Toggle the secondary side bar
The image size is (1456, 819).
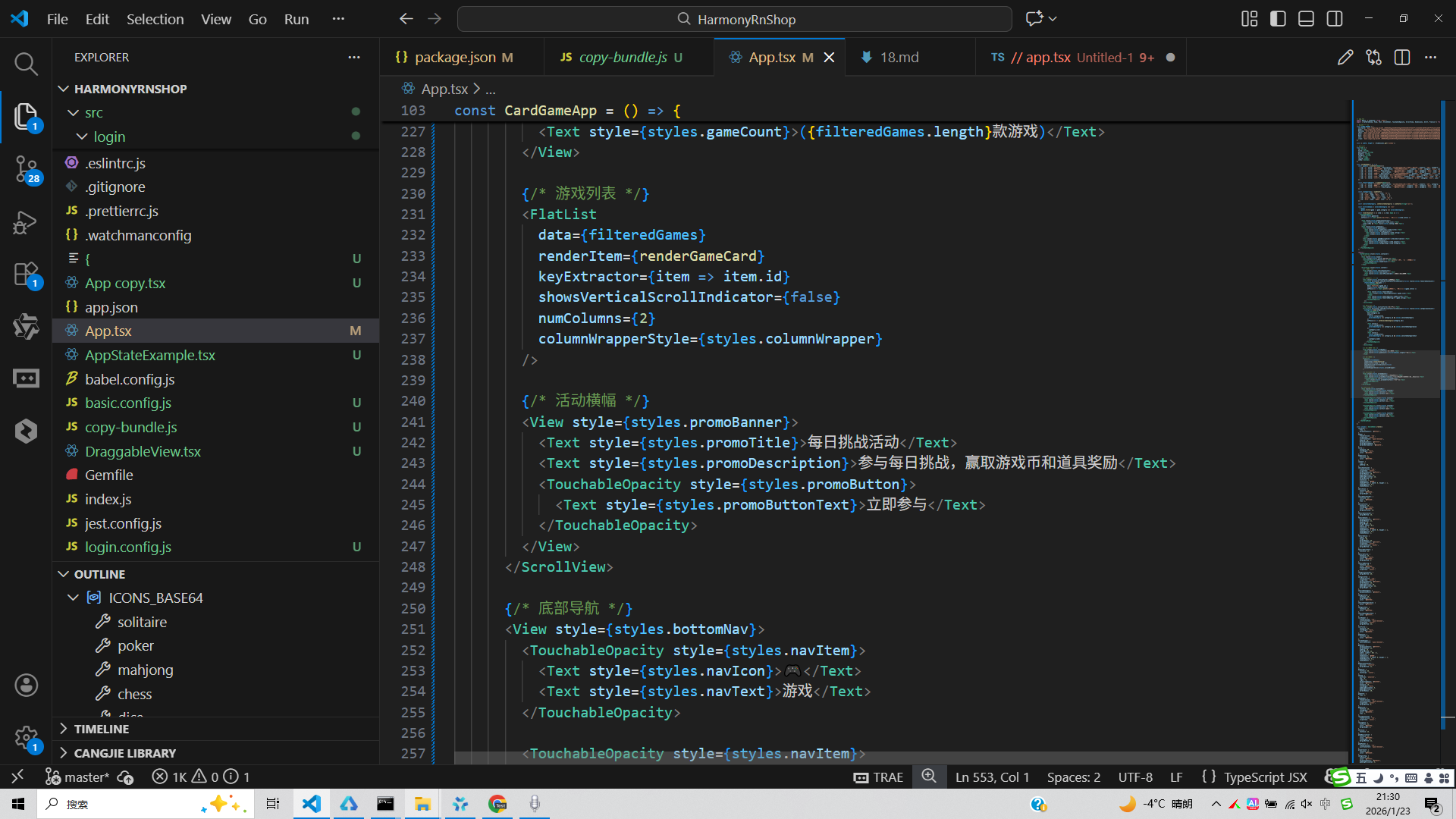point(1335,19)
